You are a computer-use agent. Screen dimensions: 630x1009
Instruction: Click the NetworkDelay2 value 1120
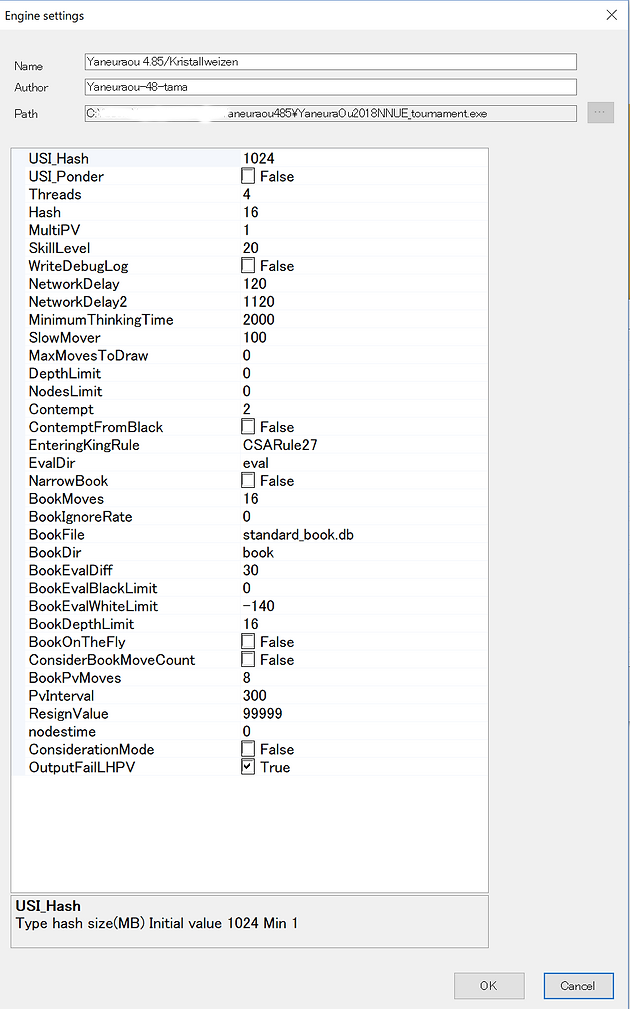pyautogui.click(x=259, y=302)
